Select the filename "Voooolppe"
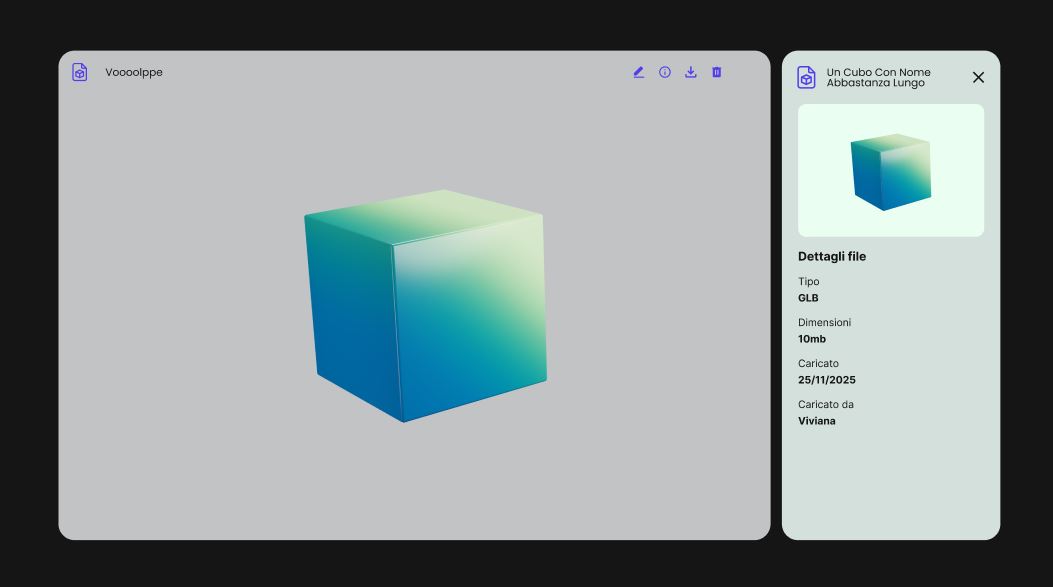 tap(134, 72)
